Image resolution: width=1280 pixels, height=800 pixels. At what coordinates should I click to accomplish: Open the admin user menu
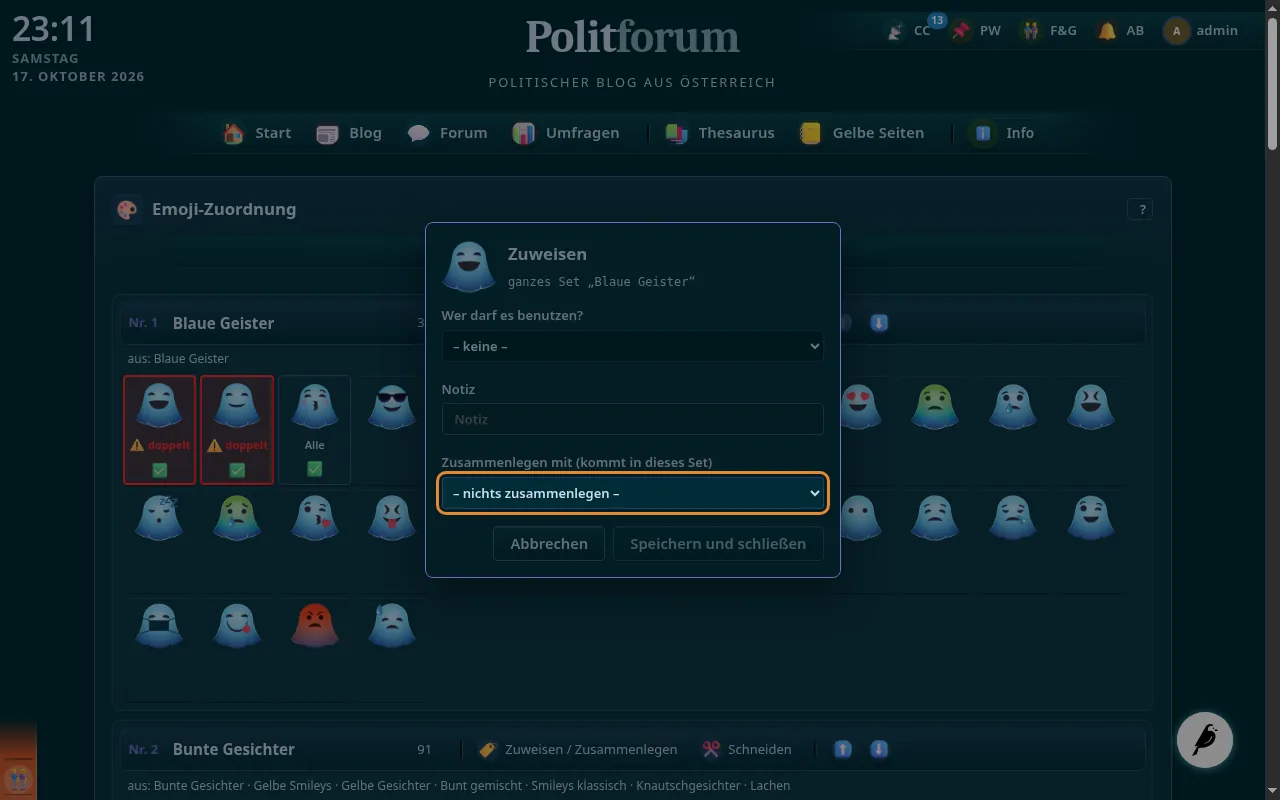[x=1201, y=30]
